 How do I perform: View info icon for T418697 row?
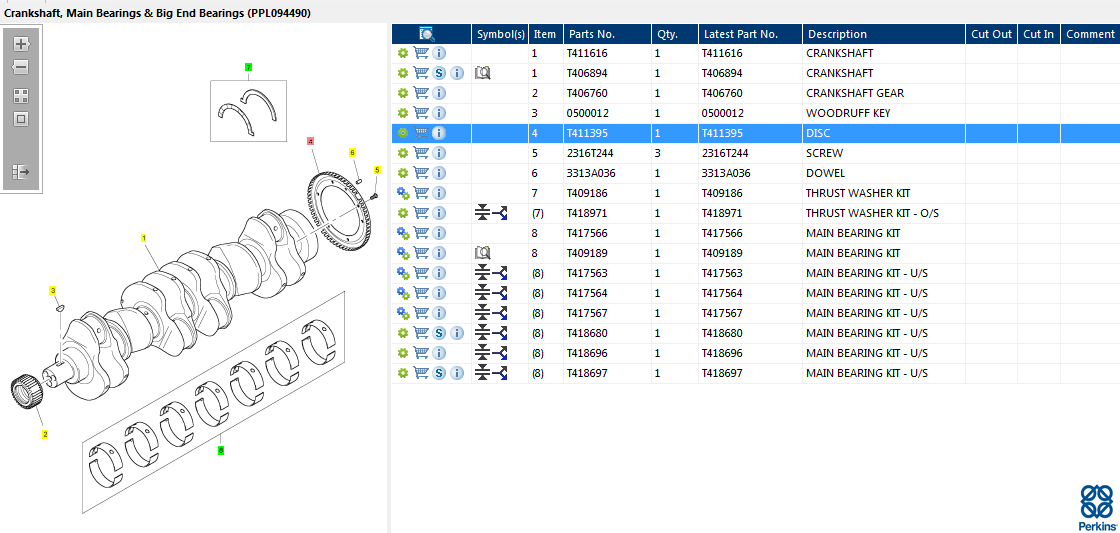click(457, 373)
